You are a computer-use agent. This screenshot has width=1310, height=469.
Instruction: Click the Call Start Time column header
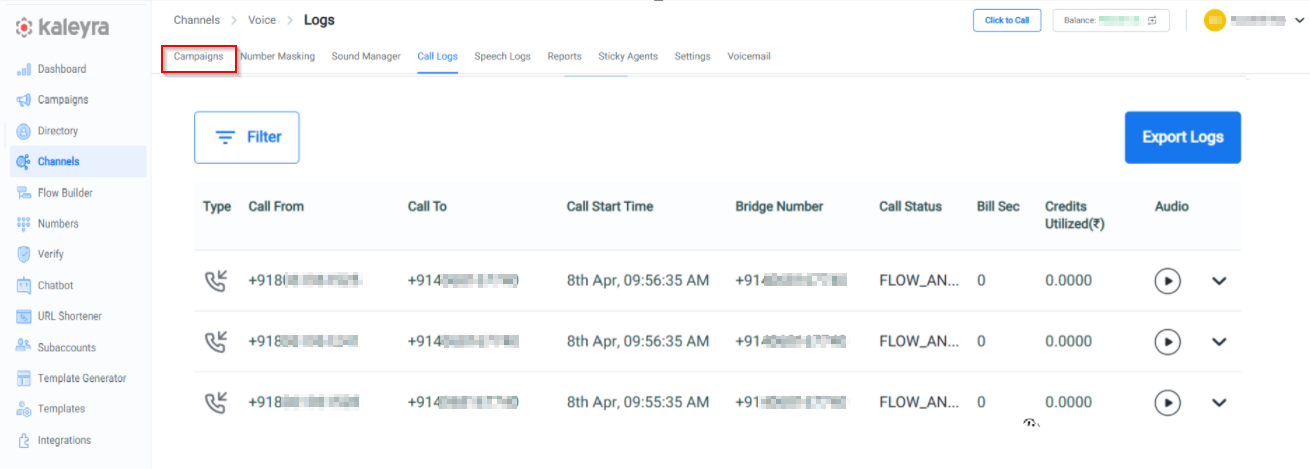(x=609, y=207)
